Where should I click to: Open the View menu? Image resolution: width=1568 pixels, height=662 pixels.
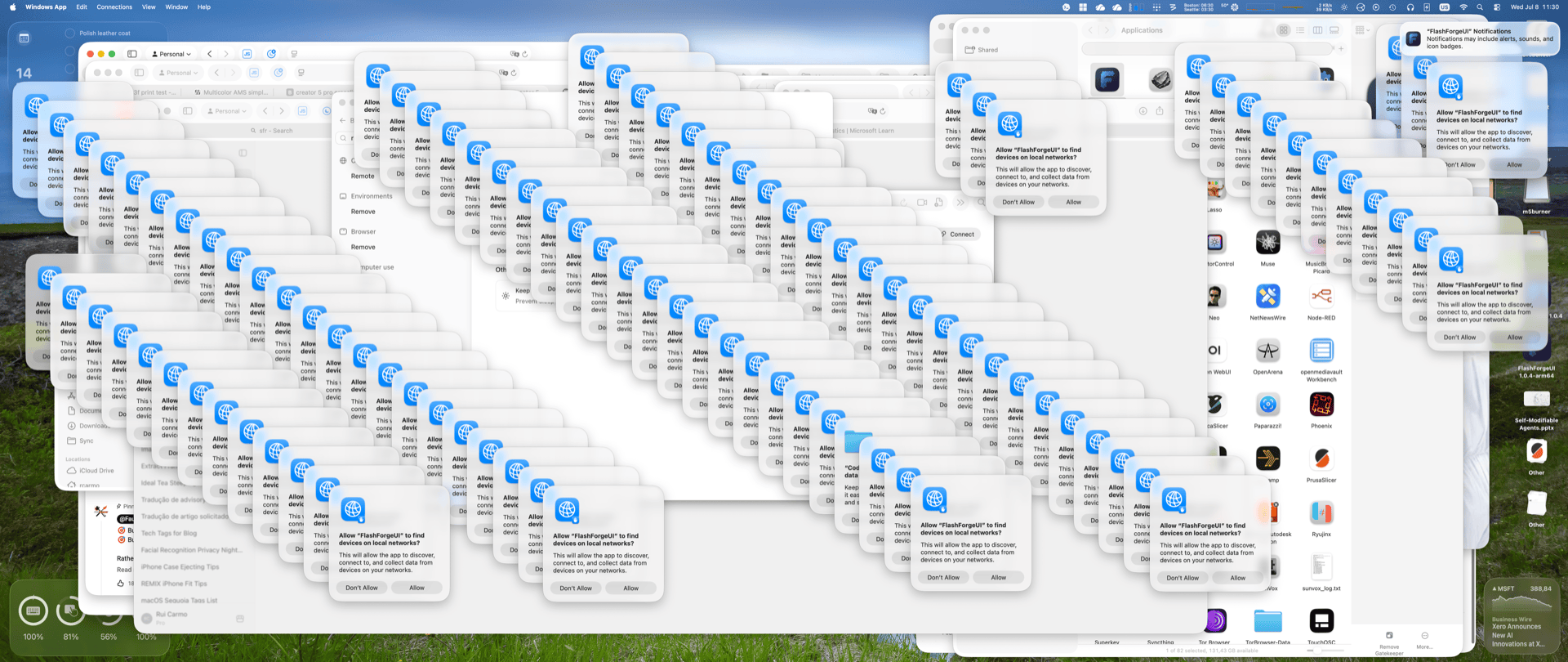click(x=149, y=7)
